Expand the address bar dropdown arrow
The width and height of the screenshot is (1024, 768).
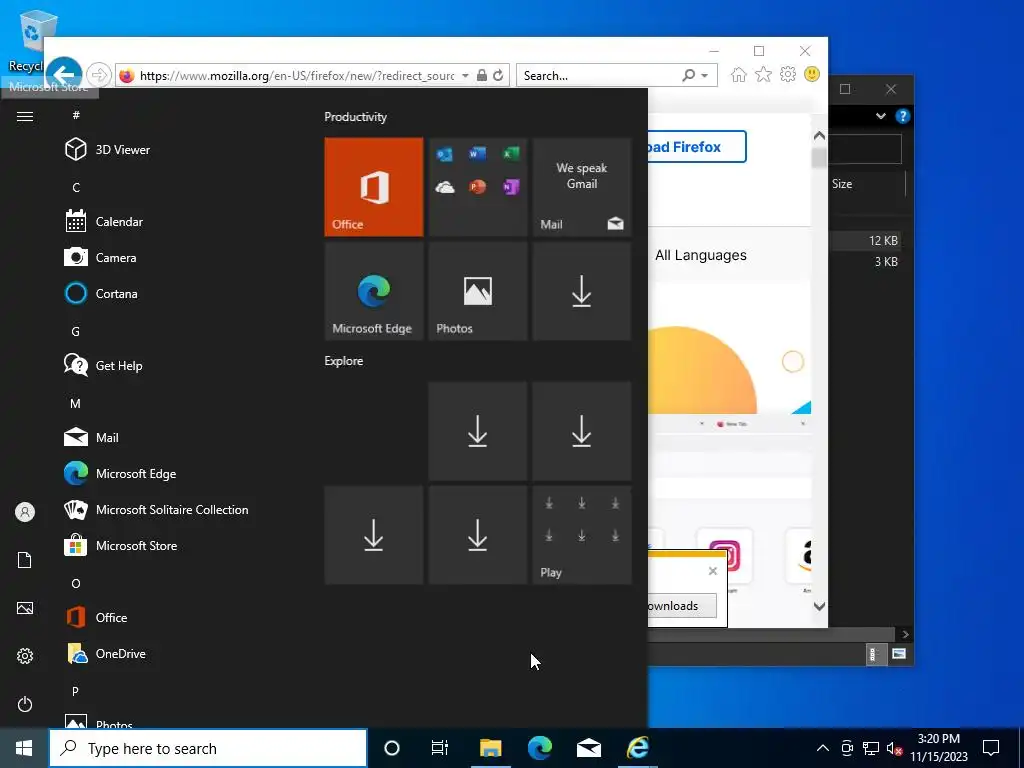pos(465,76)
